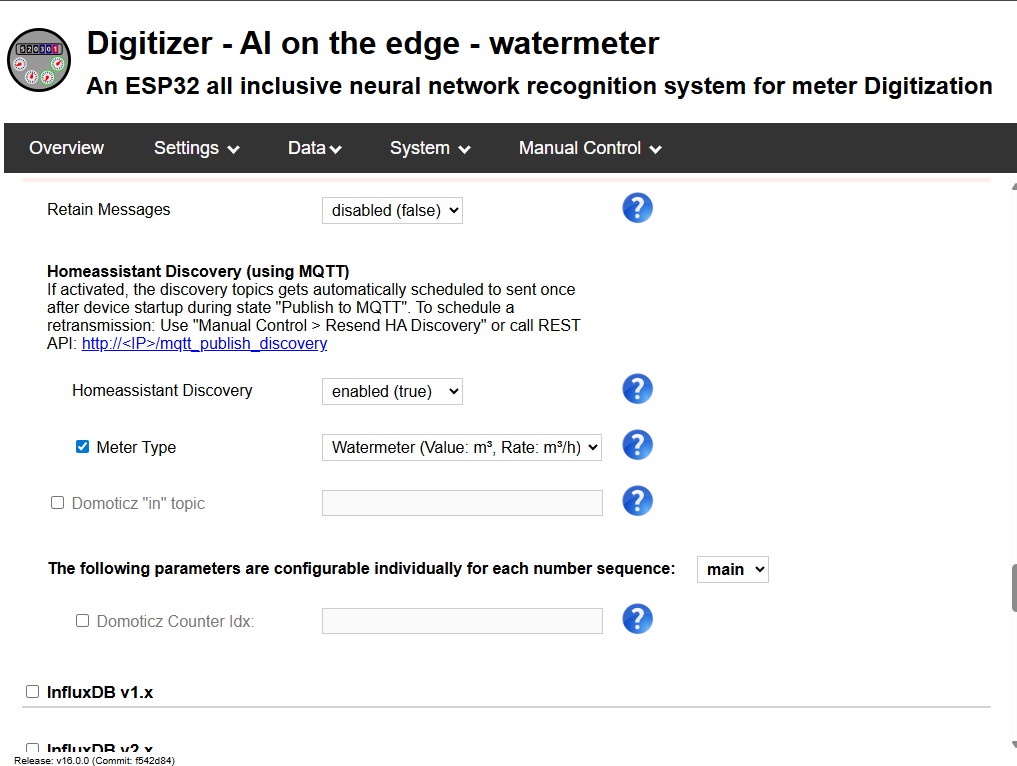
Task: Select number sequence from main dropdown
Action: [733, 569]
